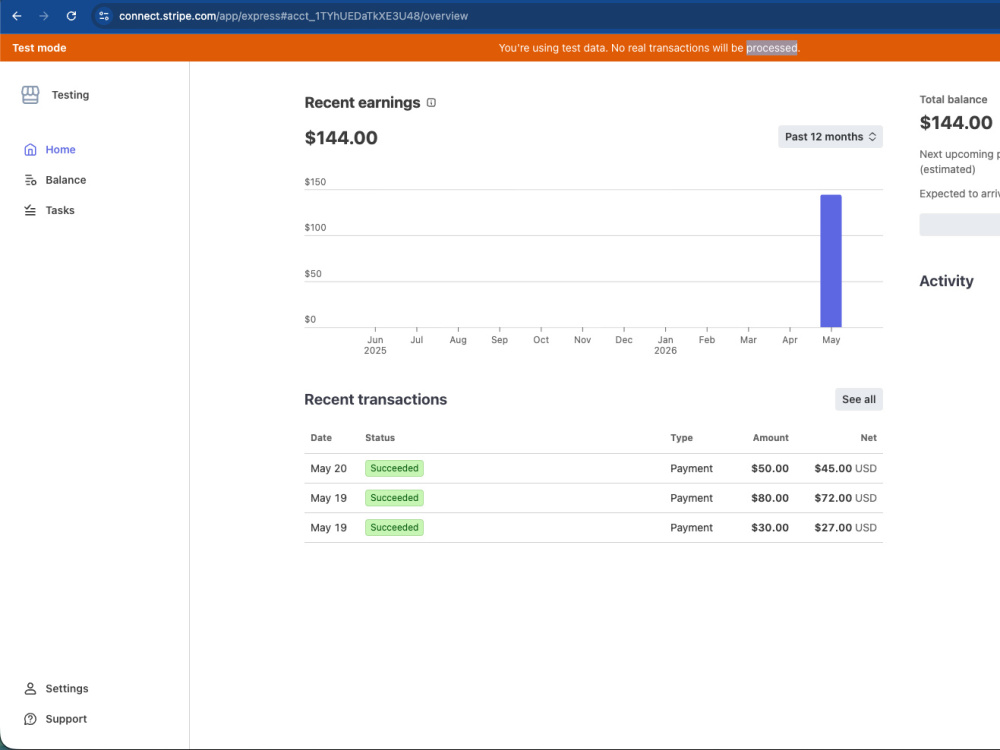Click the Recent transactions heading
The image size is (1000, 750).
(x=375, y=400)
